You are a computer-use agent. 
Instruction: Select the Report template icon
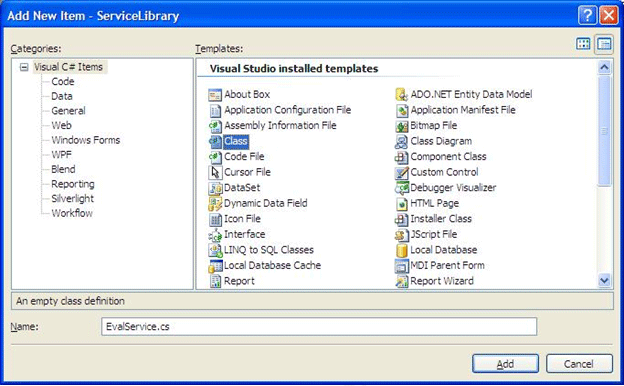tap(215, 281)
